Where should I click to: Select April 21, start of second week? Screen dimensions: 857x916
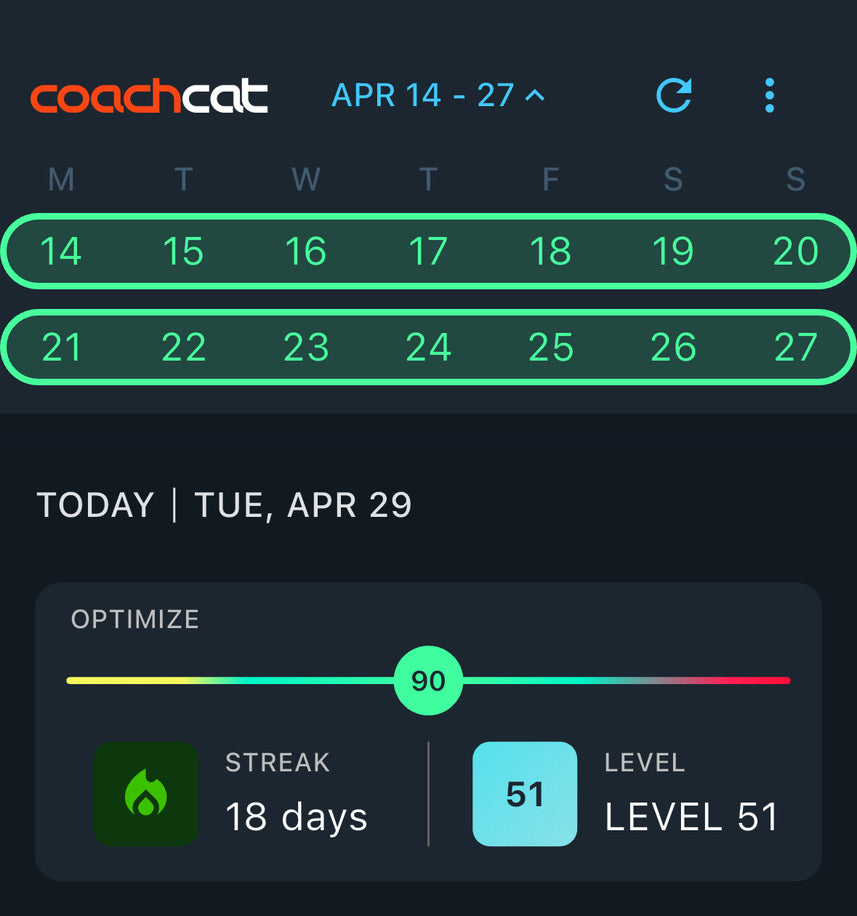point(61,348)
